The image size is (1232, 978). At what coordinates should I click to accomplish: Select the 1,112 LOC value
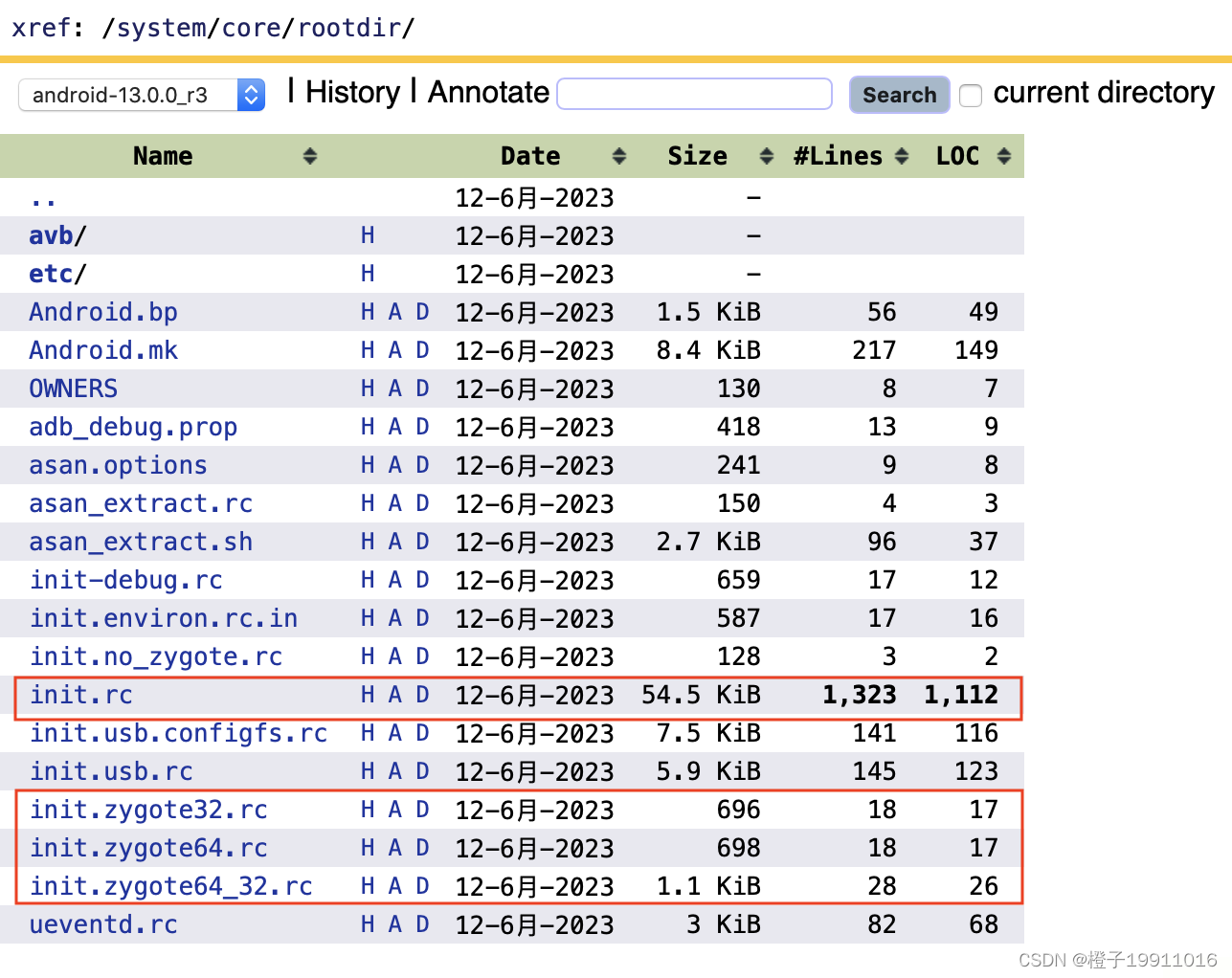[x=961, y=695]
